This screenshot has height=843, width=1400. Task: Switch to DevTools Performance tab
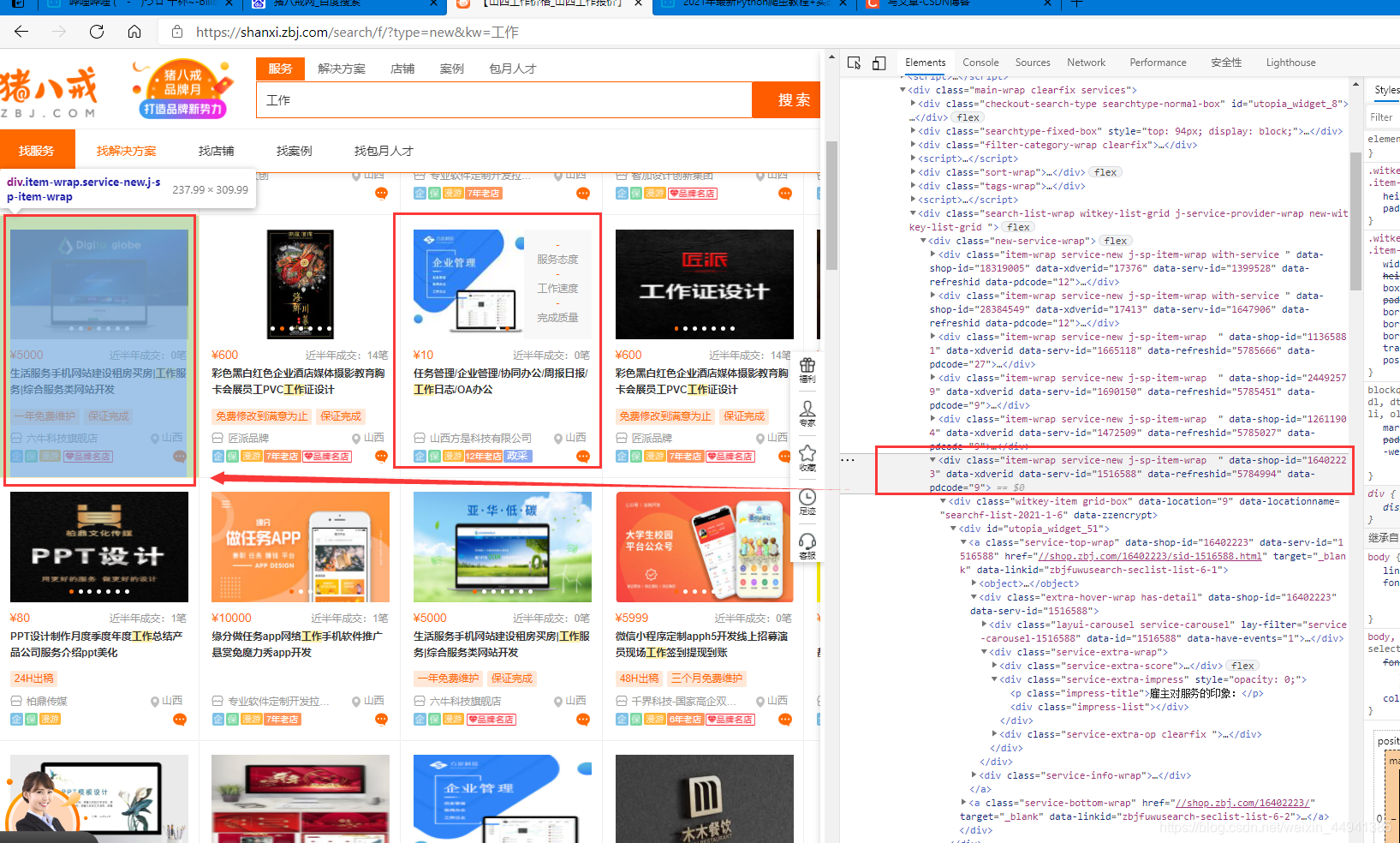click(x=1158, y=63)
